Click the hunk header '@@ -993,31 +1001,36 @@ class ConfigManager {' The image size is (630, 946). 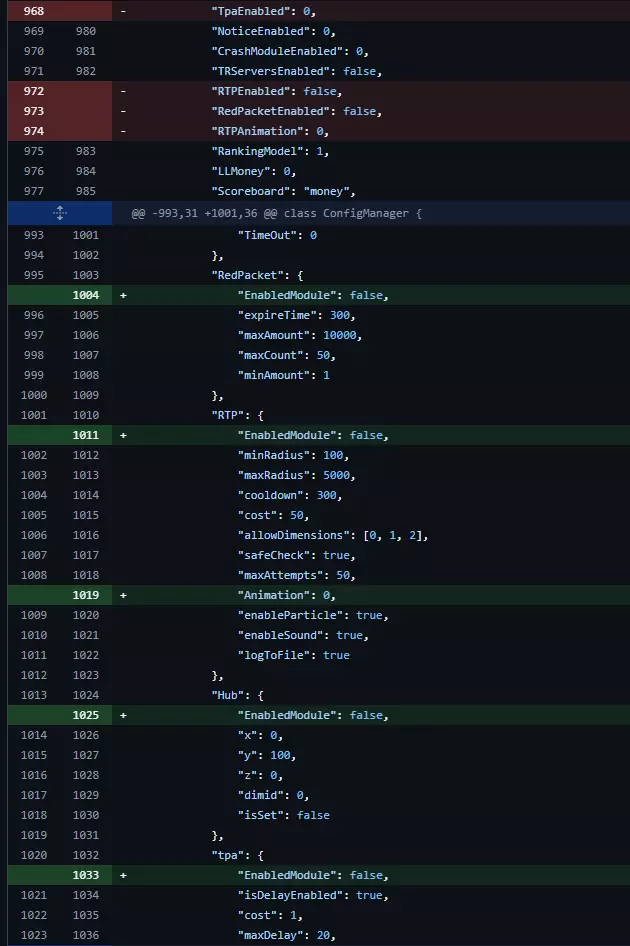click(276, 213)
